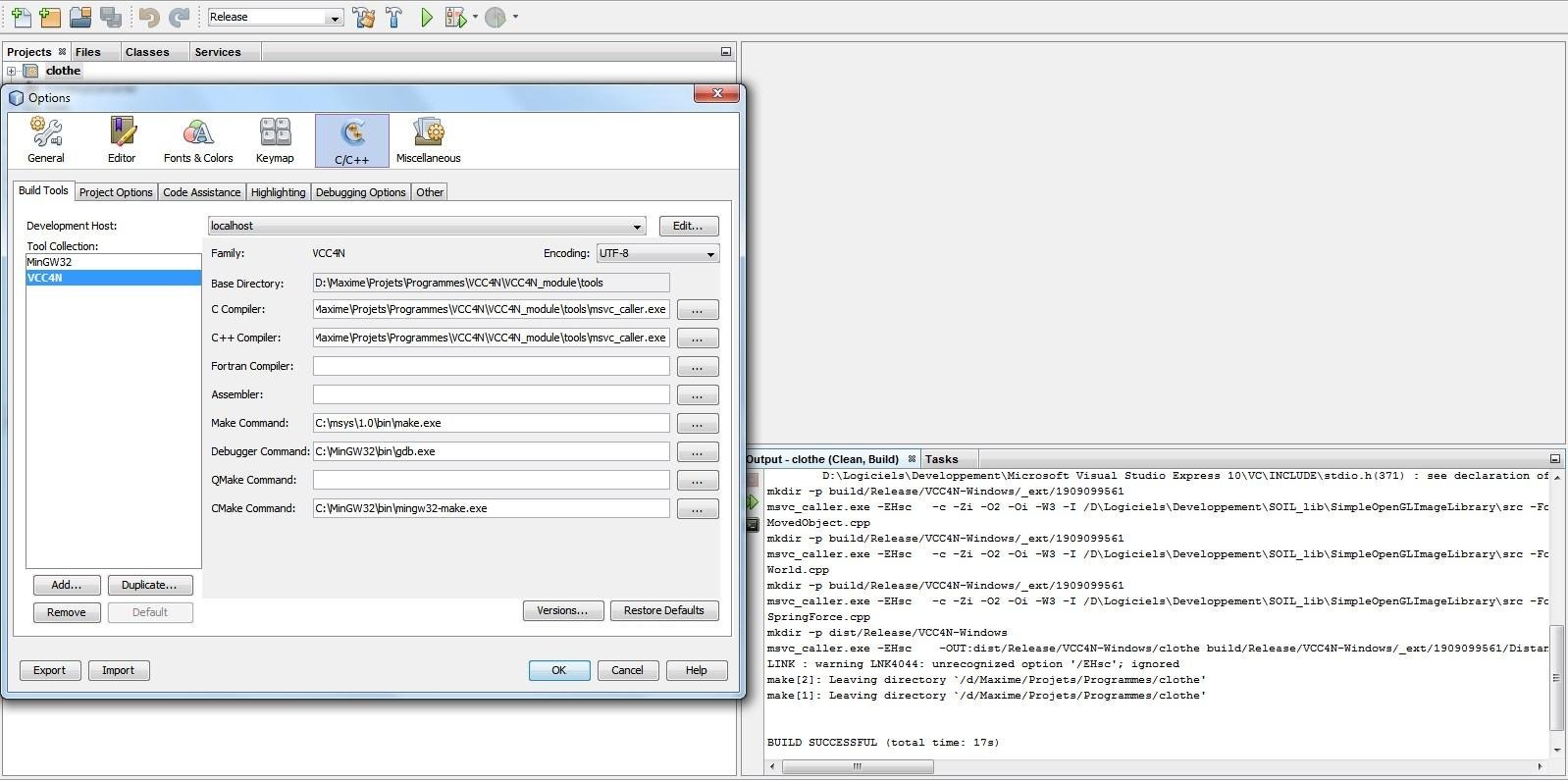
Task: Click the Restore Defaults button
Action: (664, 610)
